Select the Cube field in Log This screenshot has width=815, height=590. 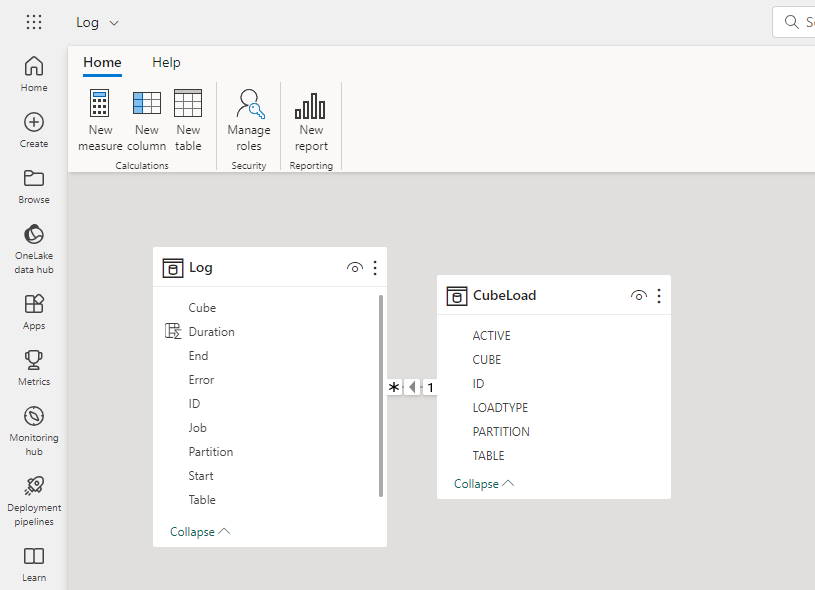click(202, 308)
